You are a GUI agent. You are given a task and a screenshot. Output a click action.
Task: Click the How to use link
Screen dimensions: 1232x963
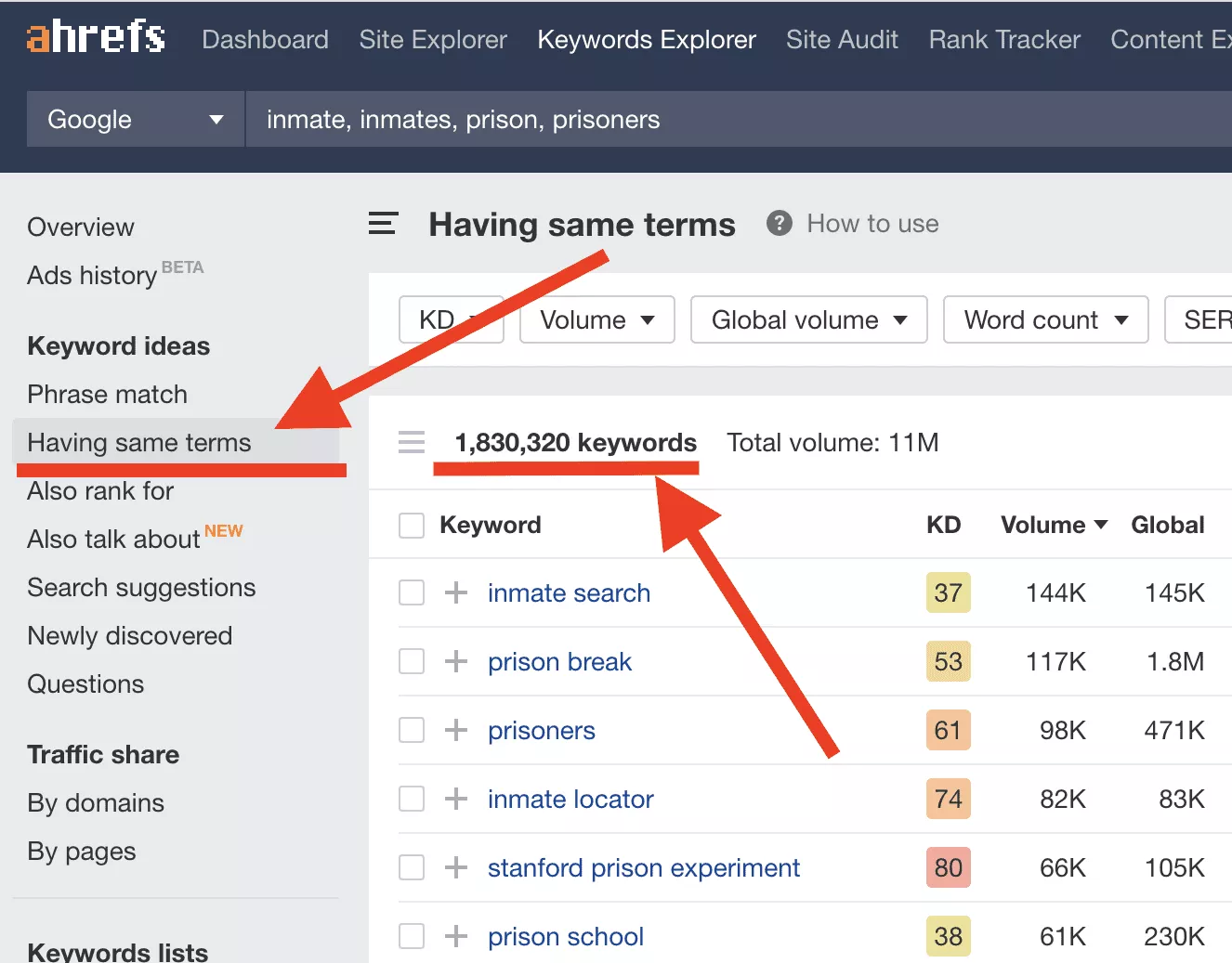[872, 223]
